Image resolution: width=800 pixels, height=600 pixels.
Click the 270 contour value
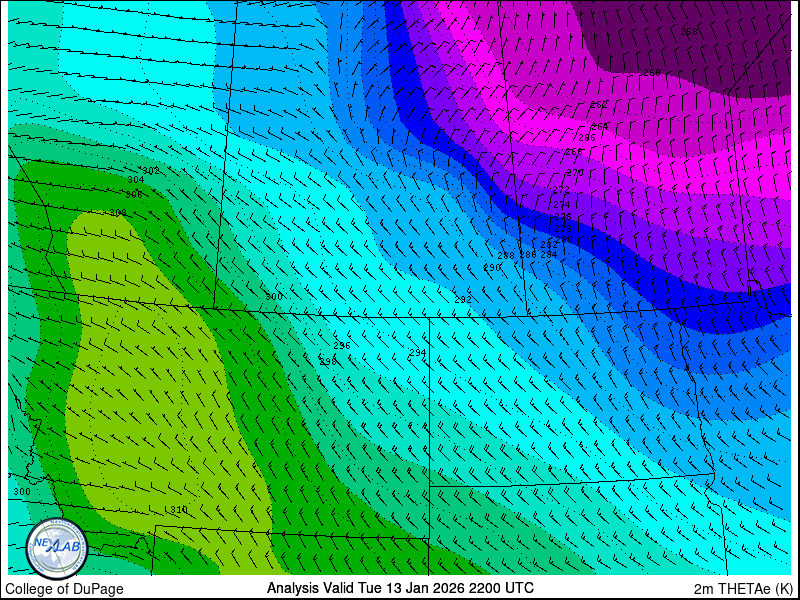click(575, 173)
